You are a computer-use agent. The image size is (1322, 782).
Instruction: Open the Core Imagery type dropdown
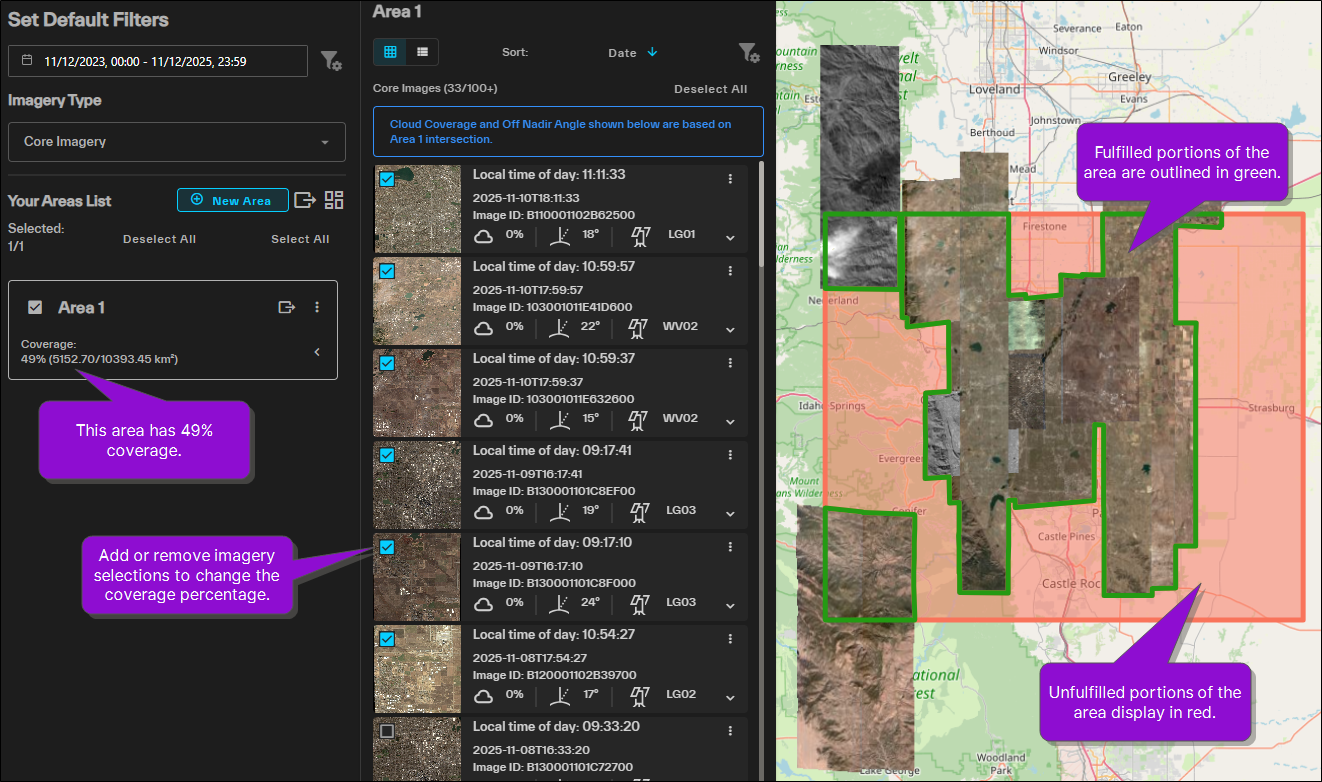click(177, 142)
